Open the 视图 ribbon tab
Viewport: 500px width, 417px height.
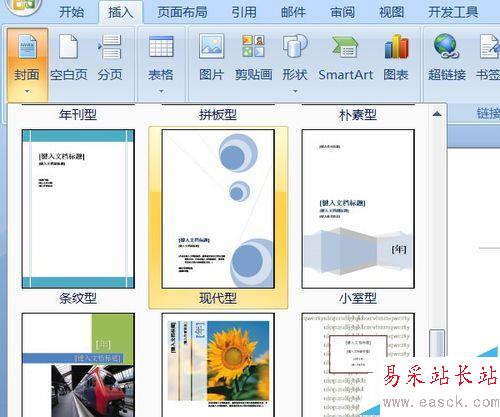coord(391,12)
